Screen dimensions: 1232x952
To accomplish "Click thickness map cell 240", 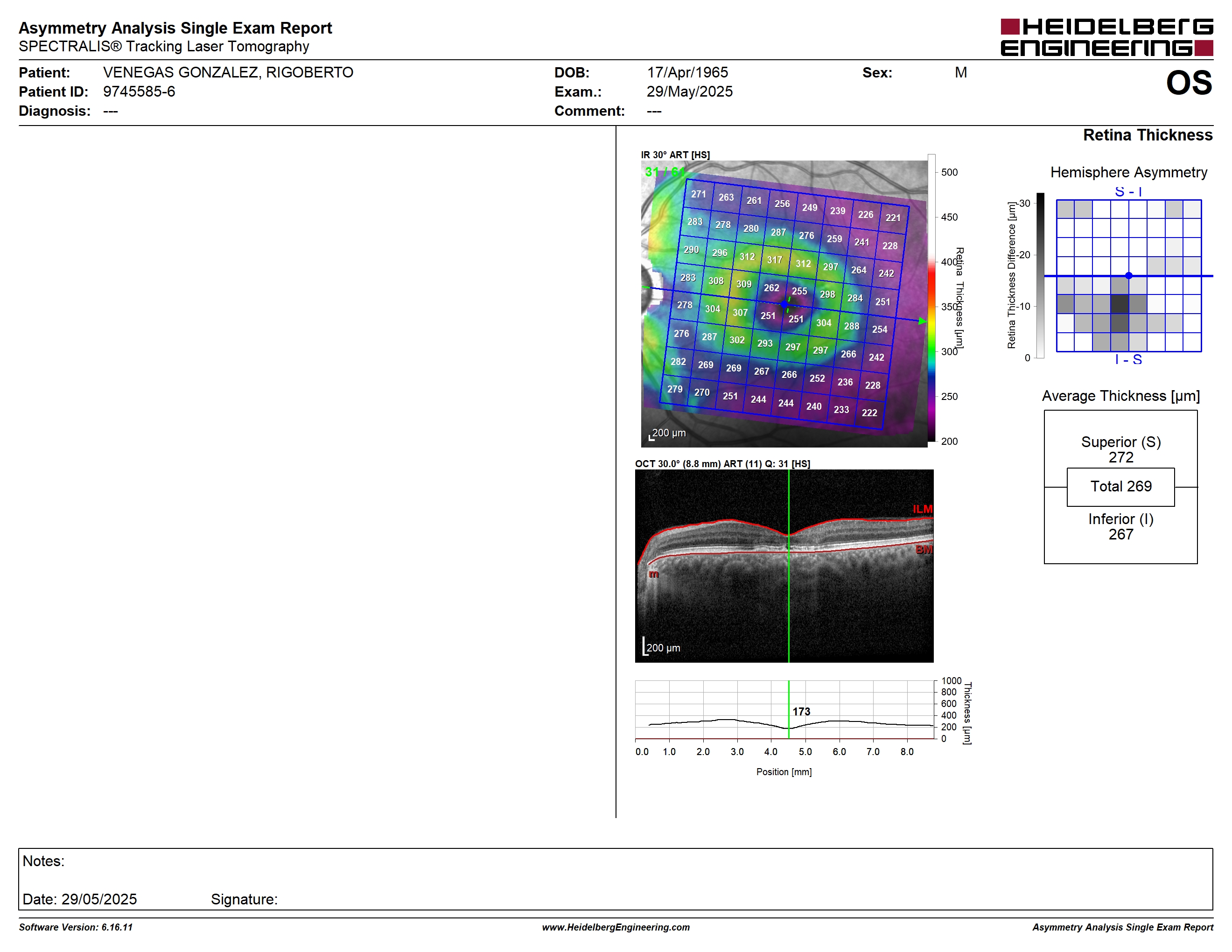I will [813, 406].
